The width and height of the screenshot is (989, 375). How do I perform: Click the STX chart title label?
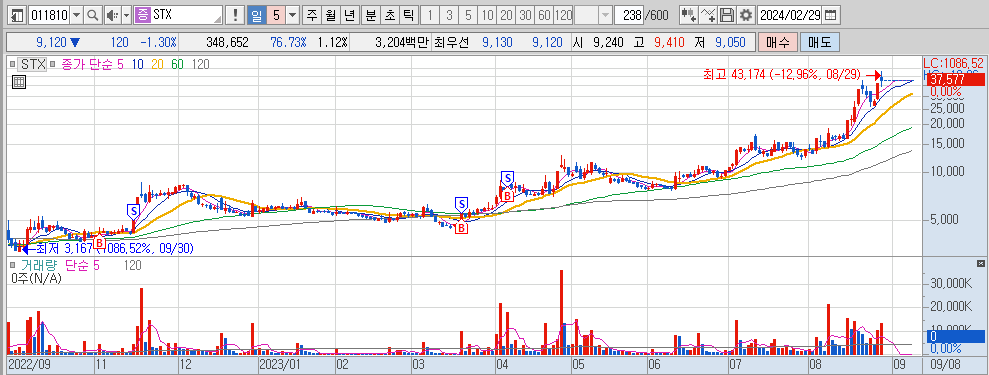point(31,64)
